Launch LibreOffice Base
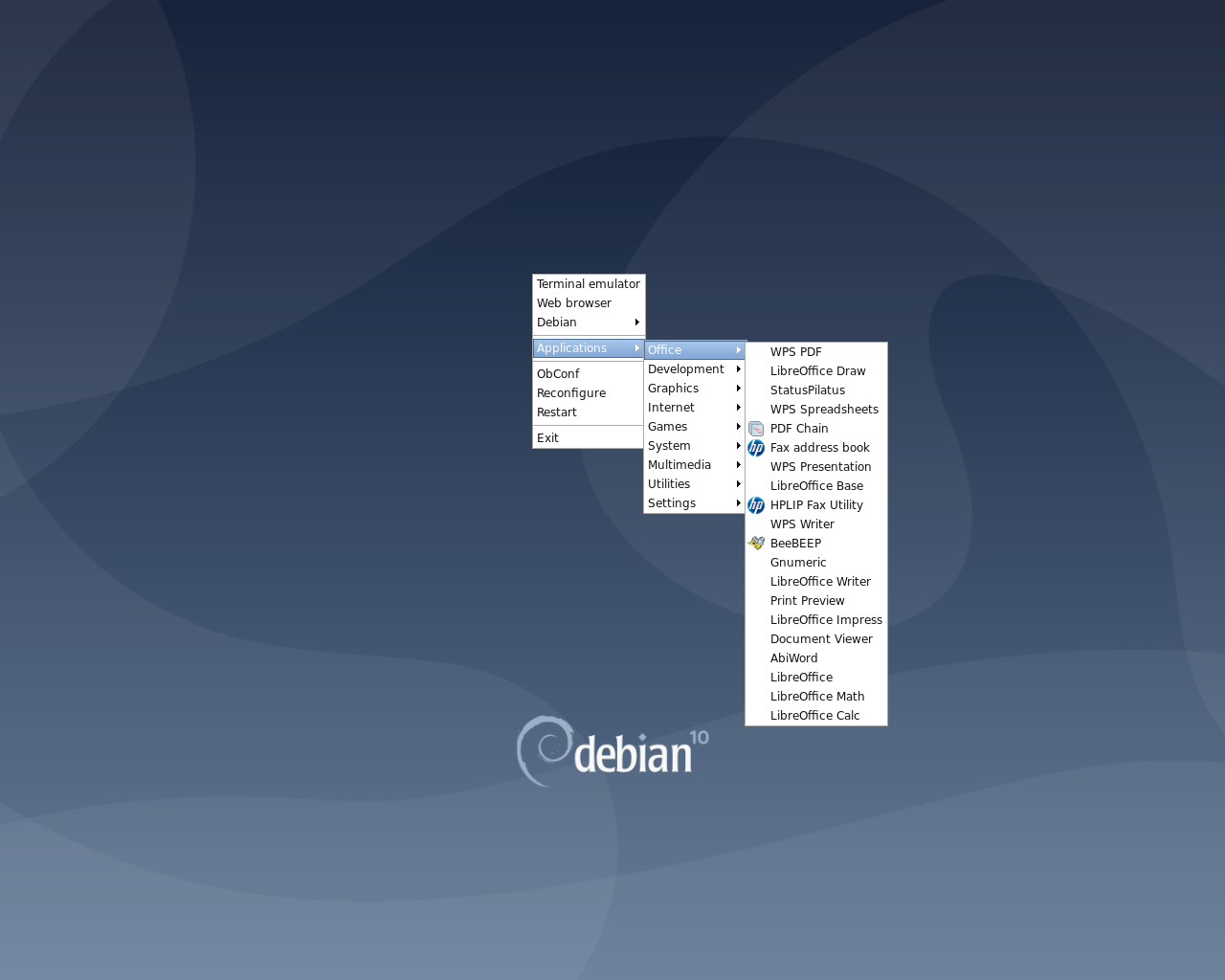 click(816, 486)
